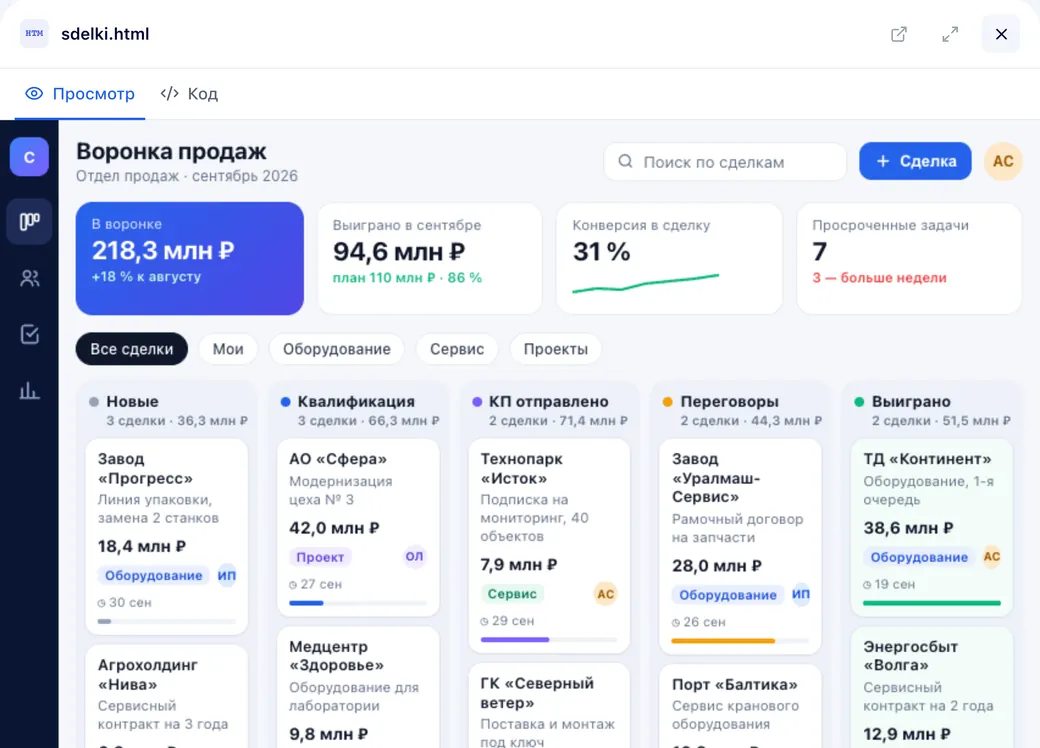This screenshot has height=748, width=1040.
Task: Switch to the Просмотр tab
Action: 80,94
